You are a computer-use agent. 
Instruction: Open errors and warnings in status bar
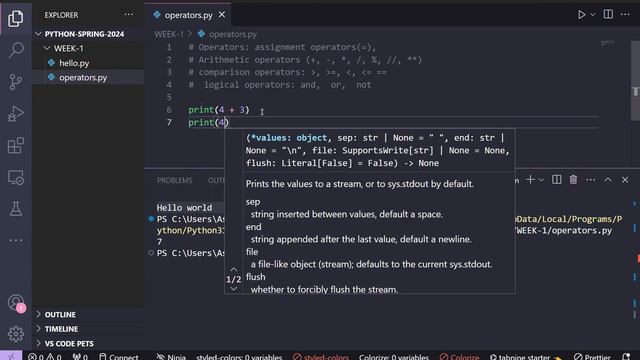pos(44,356)
